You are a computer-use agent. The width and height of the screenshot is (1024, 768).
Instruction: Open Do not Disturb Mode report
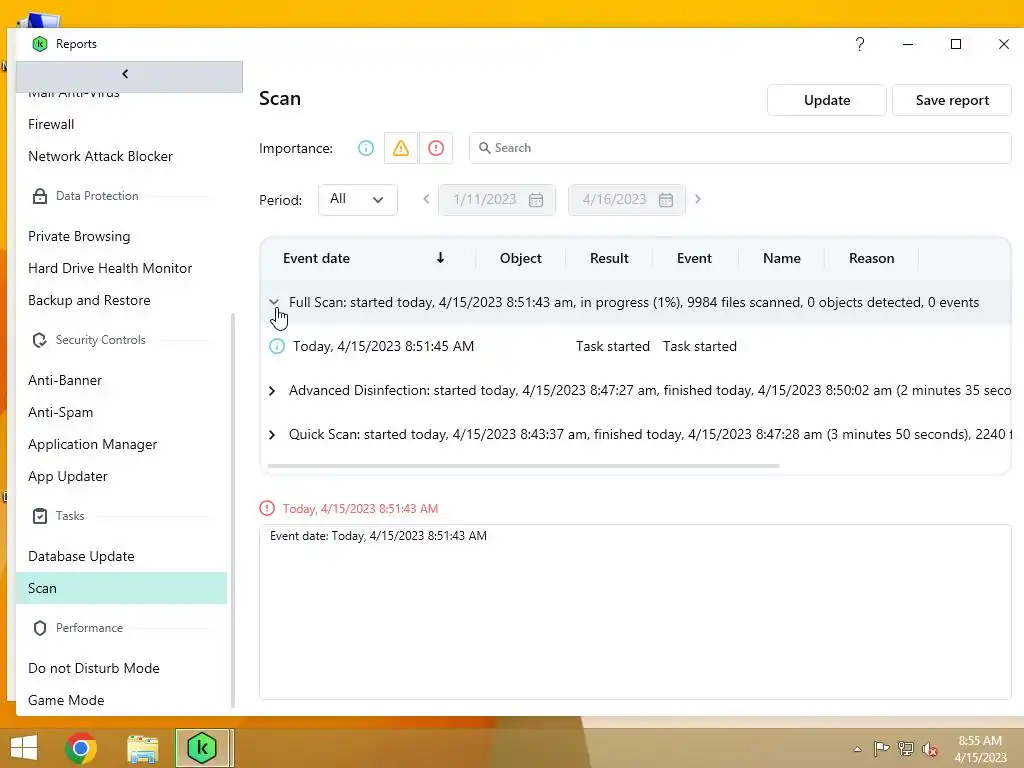click(x=94, y=668)
